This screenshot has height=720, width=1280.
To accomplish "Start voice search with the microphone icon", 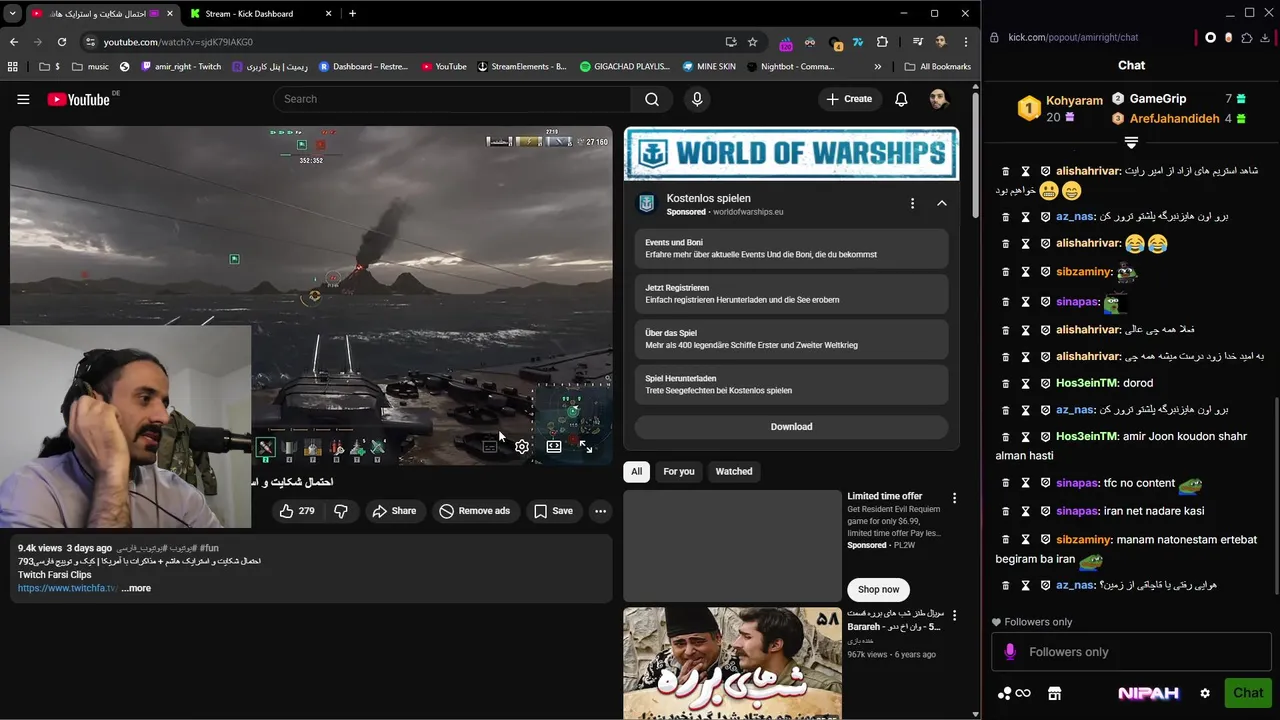I will [697, 99].
